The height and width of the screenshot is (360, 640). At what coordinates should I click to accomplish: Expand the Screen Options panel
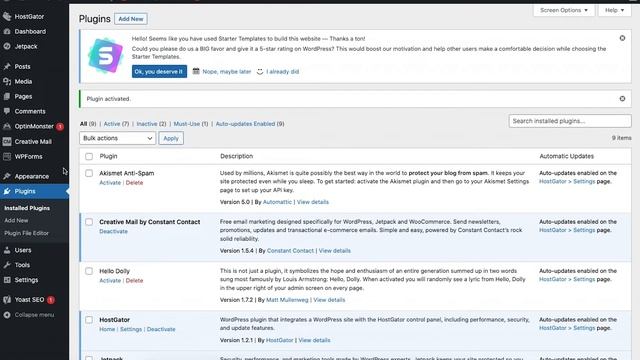coord(564,10)
